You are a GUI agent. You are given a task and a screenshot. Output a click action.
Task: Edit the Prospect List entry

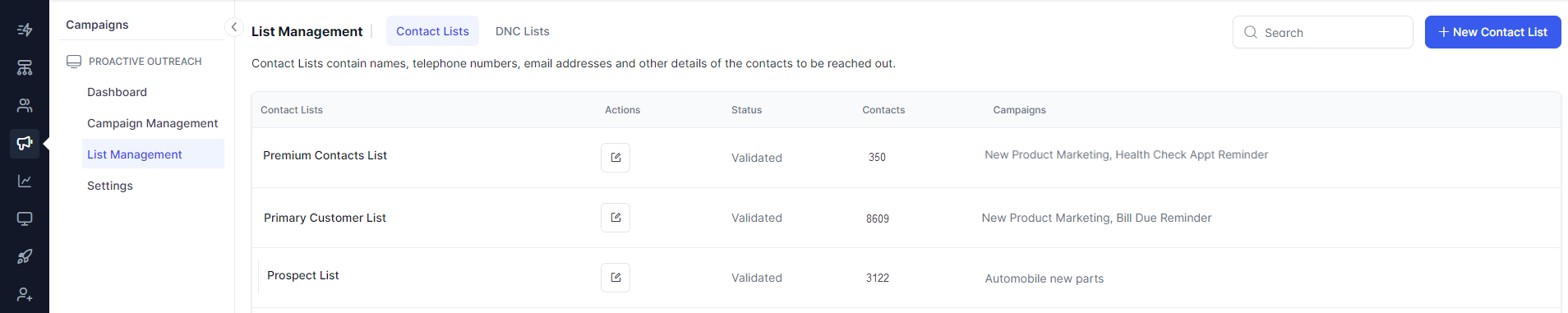[616, 278]
